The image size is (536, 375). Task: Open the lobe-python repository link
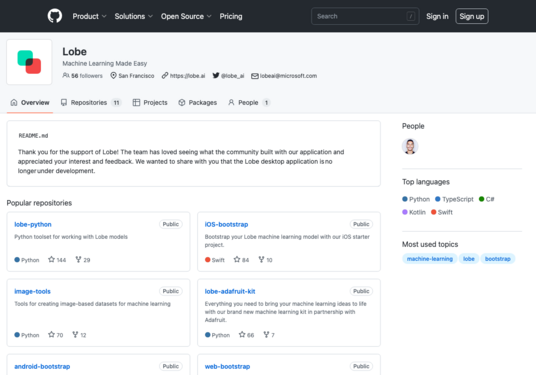point(33,224)
